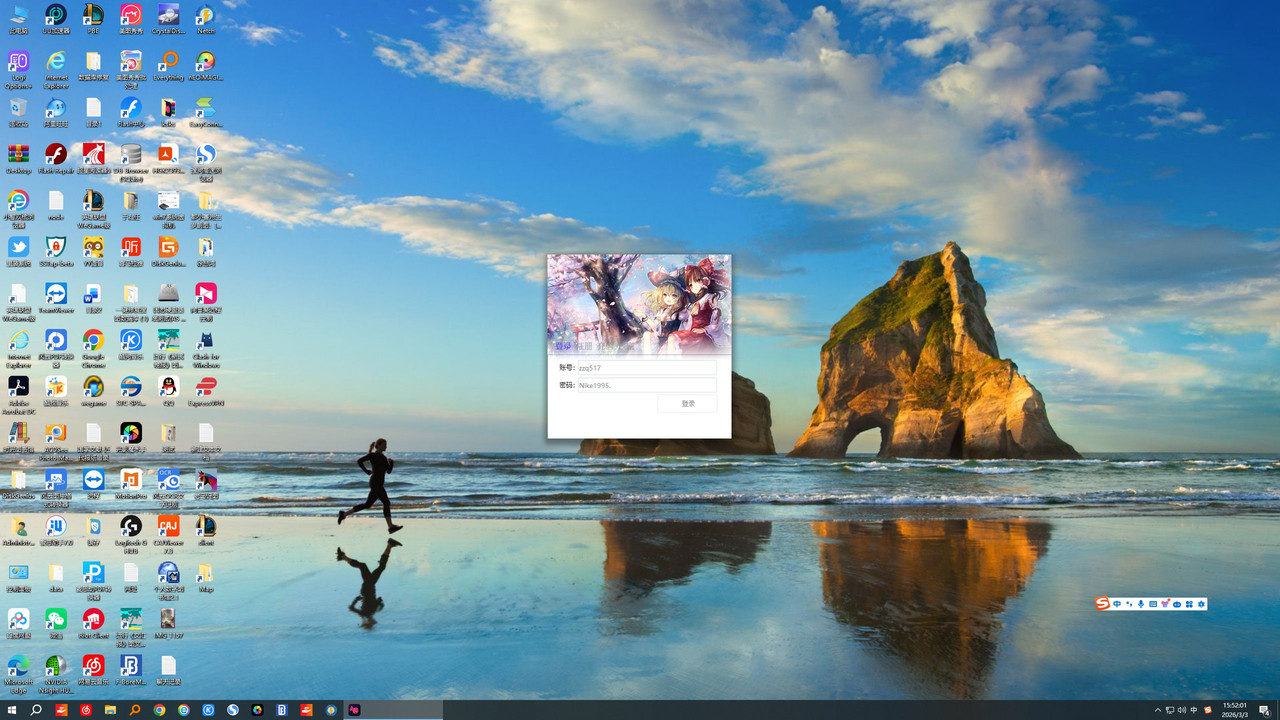Launch ExpressVPN desktop shortcut

point(206,391)
